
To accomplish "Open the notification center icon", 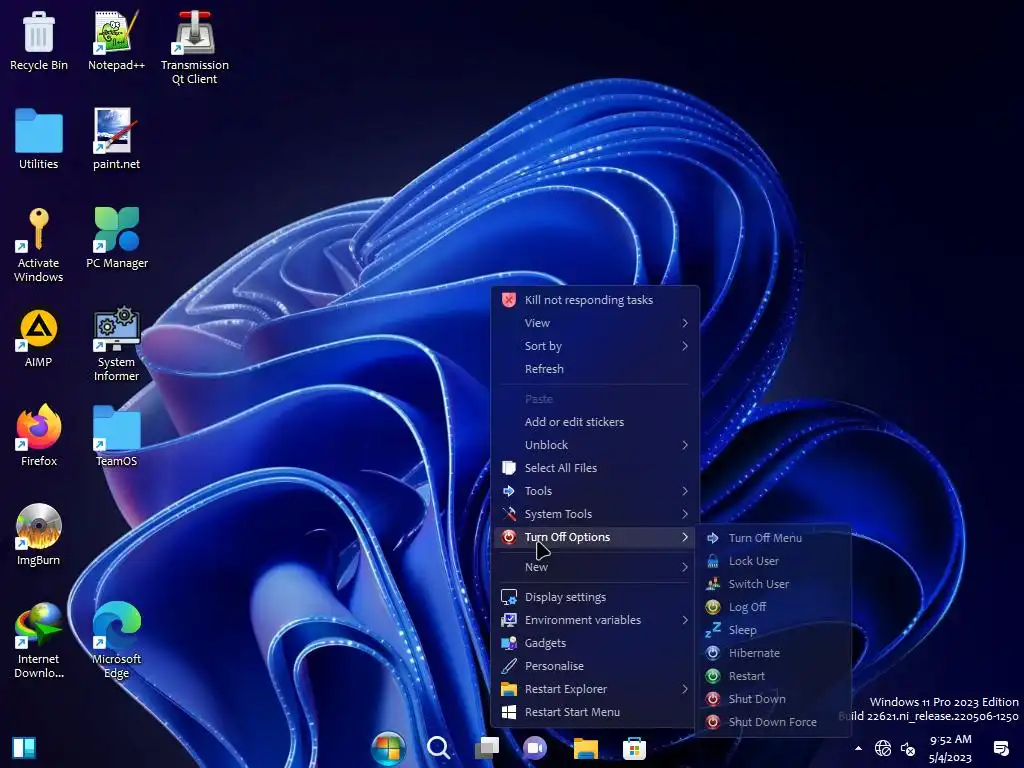I will pos(1000,748).
